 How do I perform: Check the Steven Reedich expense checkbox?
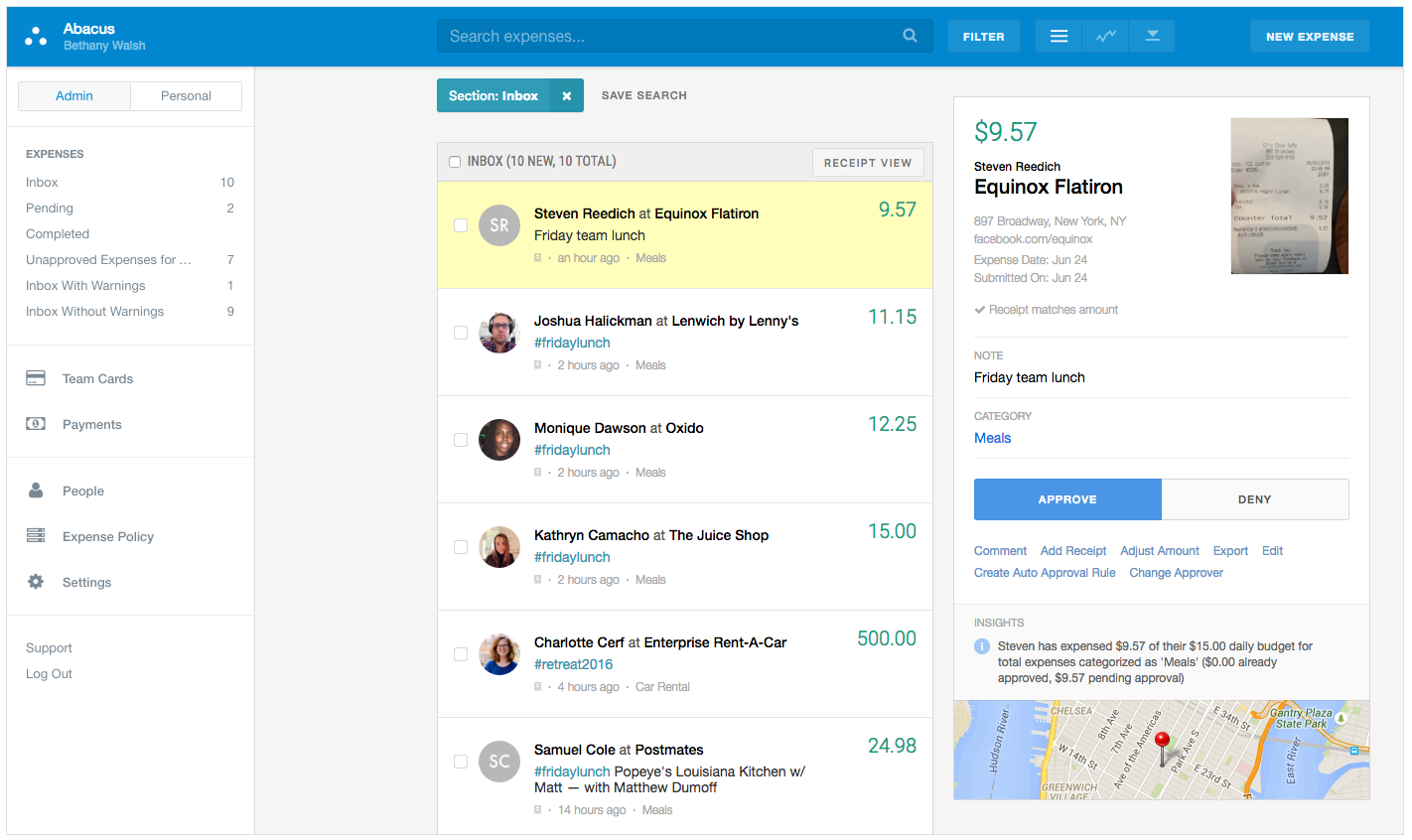(461, 225)
